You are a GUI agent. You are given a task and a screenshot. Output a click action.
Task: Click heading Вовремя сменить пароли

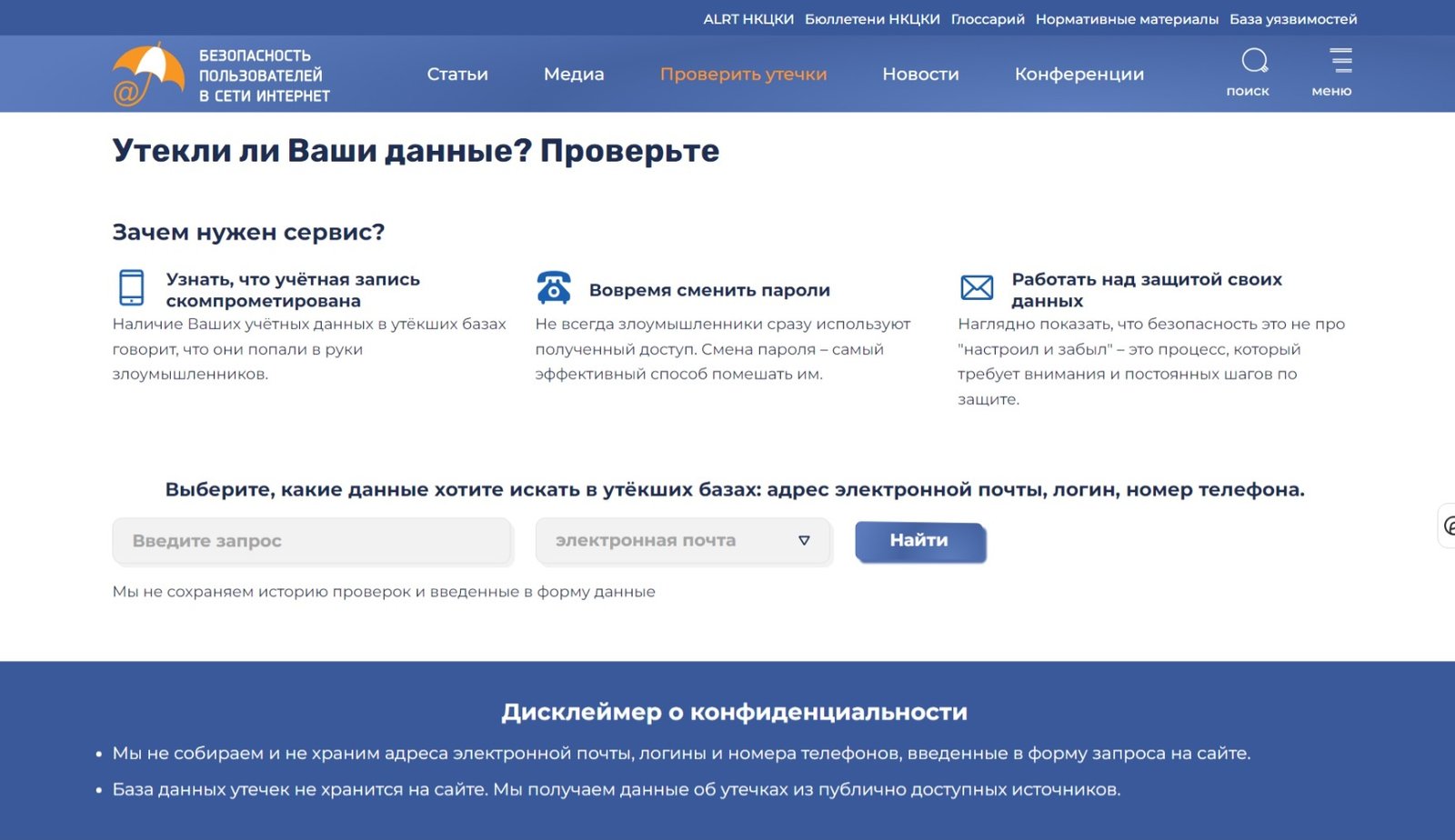click(709, 290)
